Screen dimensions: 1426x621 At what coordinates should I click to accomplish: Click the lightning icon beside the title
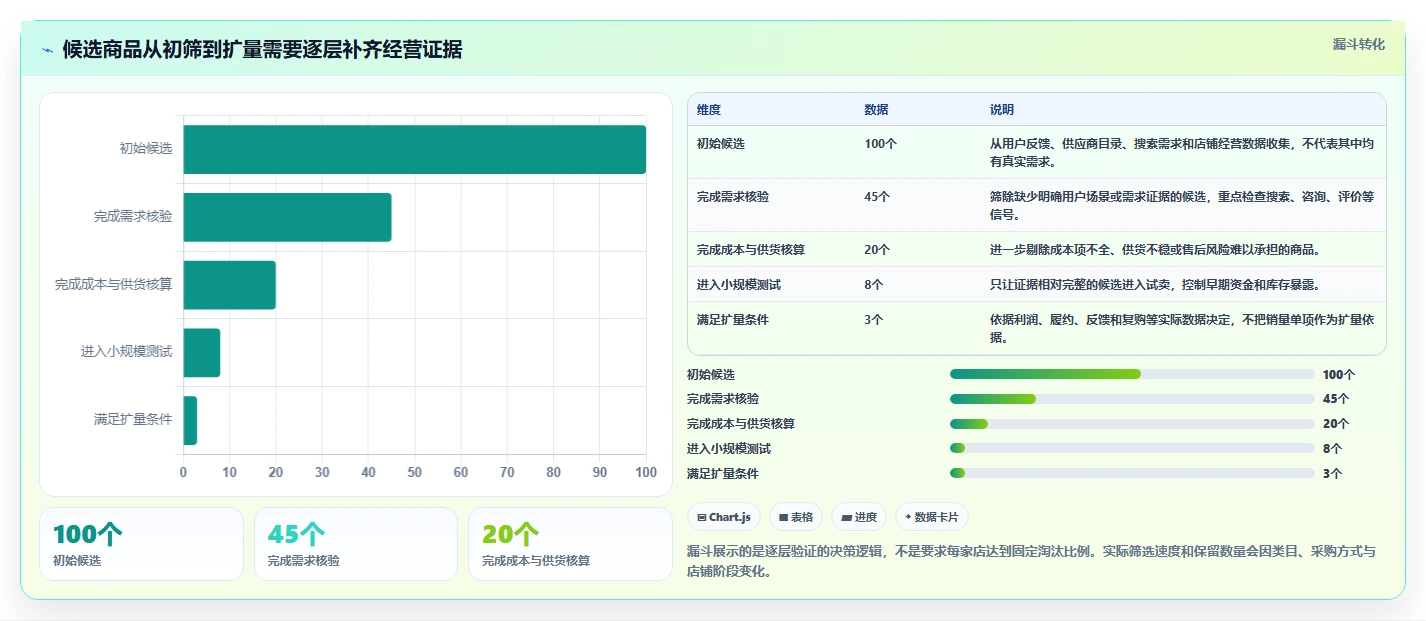pyautogui.click(x=47, y=50)
